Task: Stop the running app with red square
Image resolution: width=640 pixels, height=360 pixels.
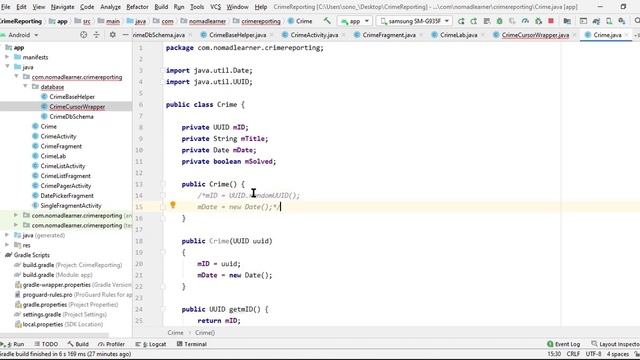Action: click(551, 21)
